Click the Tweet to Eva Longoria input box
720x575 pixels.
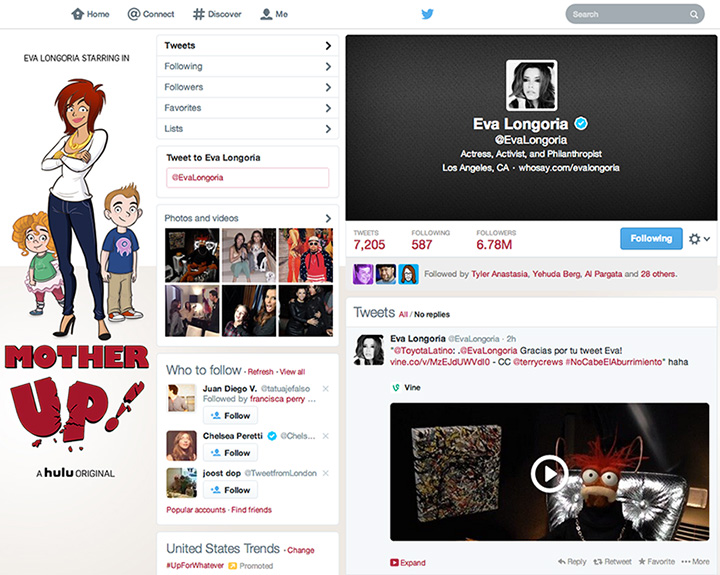click(x=248, y=178)
